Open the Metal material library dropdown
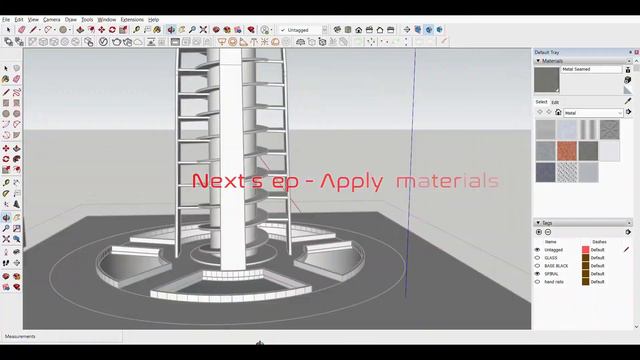This screenshot has height=360, width=640. (x=593, y=113)
